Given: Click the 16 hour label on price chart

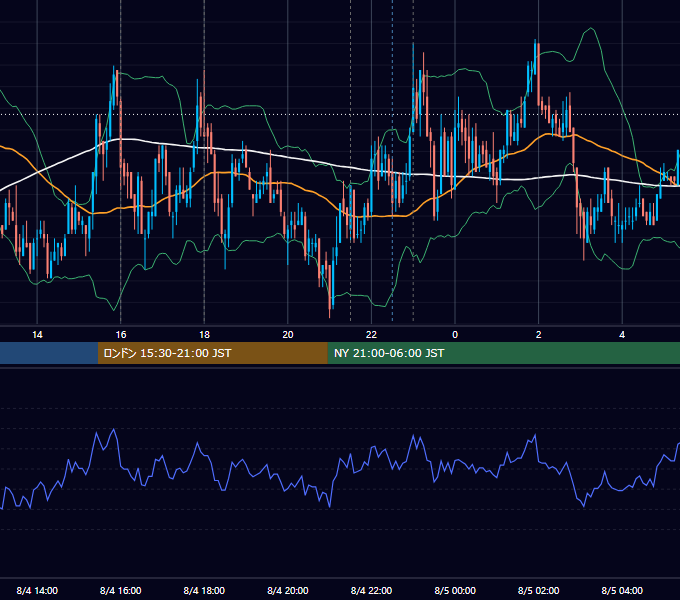Looking at the screenshot, I should 121,335.
